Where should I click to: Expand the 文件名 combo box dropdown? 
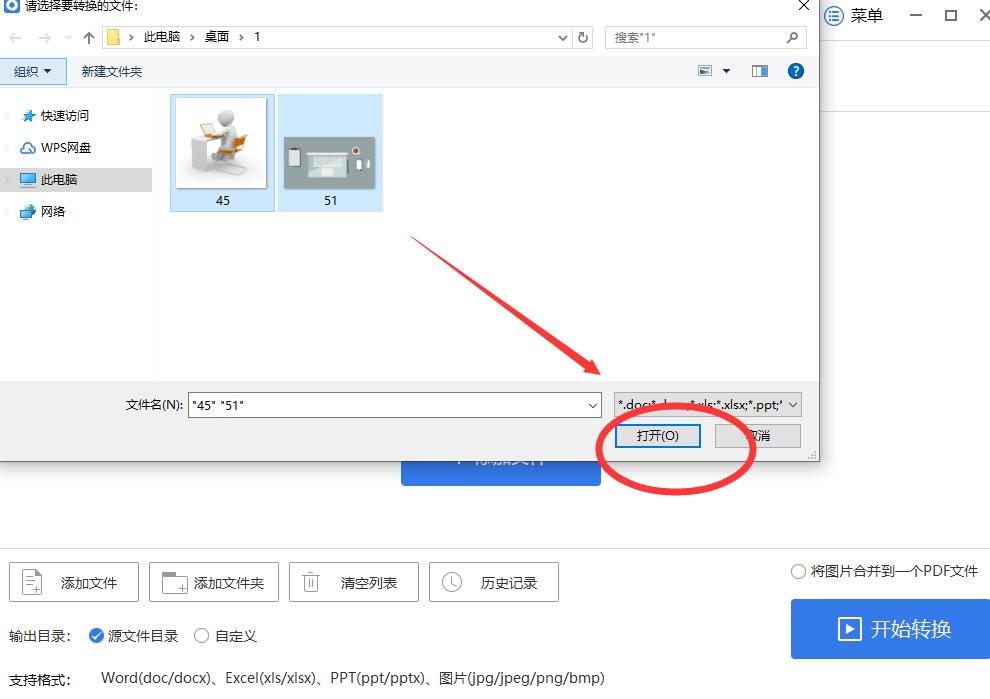(594, 404)
